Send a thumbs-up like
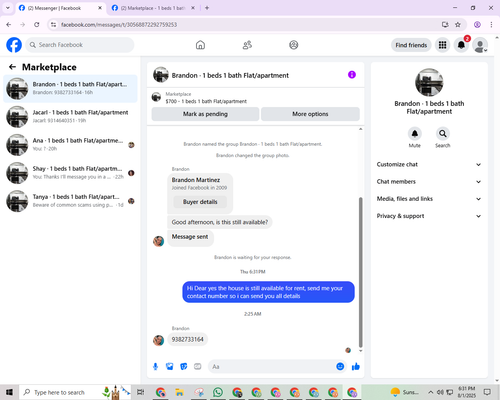This screenshot has width=500, height=400. (356, 367)
